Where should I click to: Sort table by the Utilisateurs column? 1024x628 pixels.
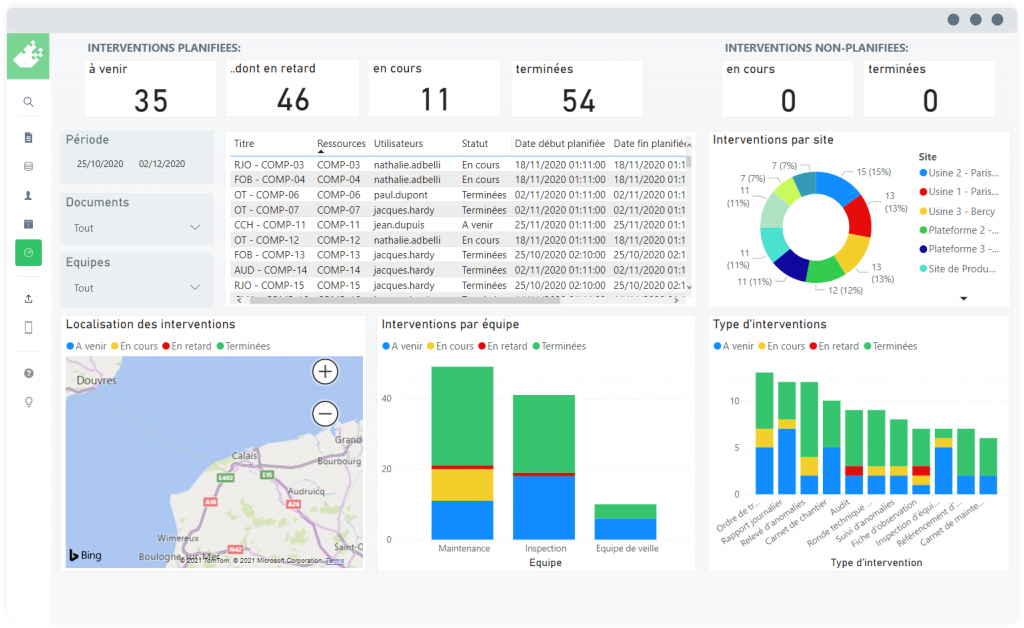398,144
